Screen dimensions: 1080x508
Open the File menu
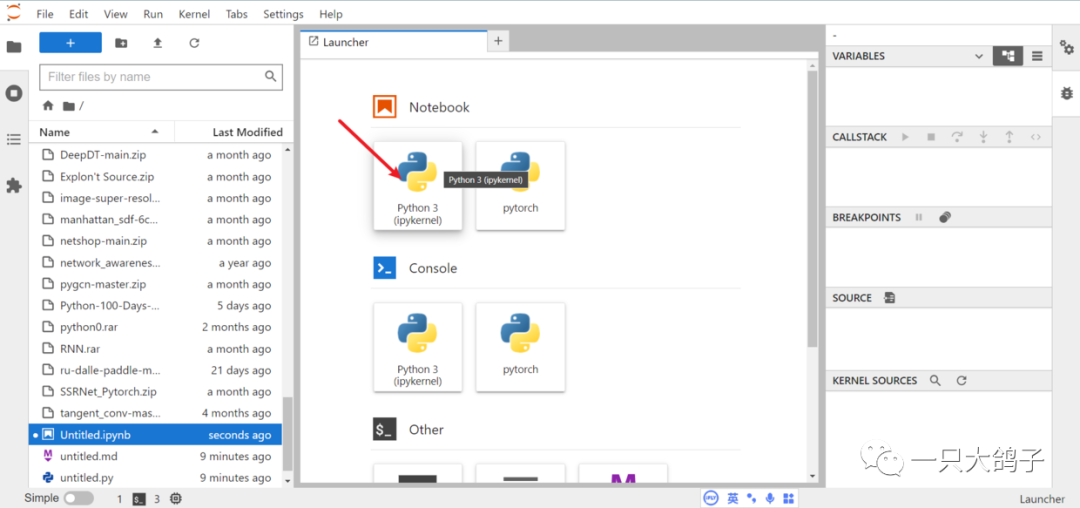44,14
